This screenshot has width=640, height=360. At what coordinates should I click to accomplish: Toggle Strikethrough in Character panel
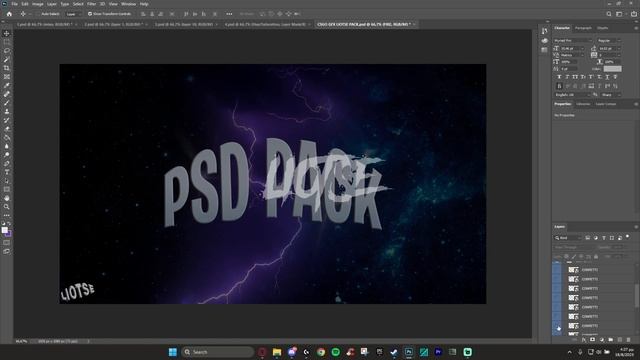pyautogui.click(x=615, y=77)
